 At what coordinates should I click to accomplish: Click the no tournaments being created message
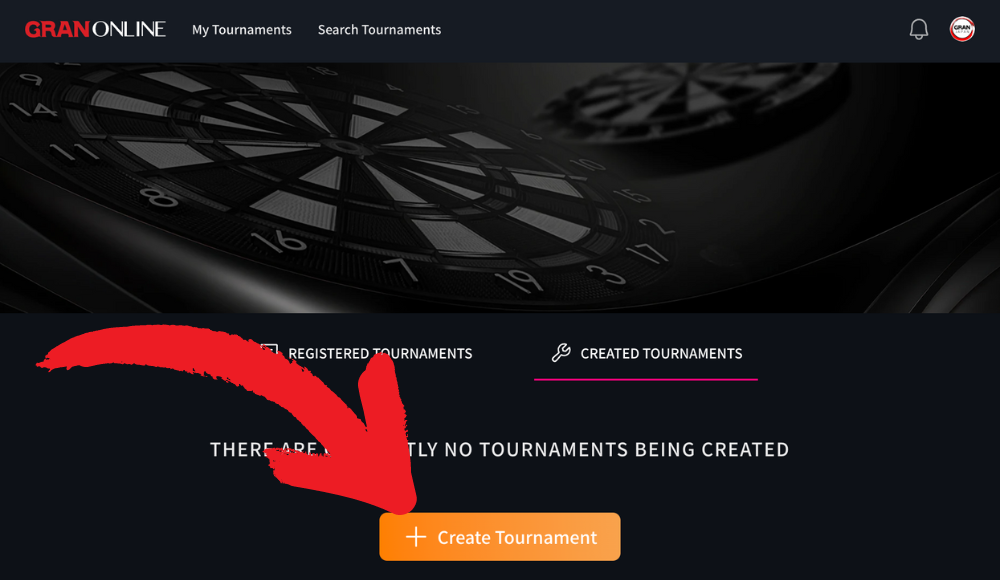pyautogui.click(x=500, y=449)
